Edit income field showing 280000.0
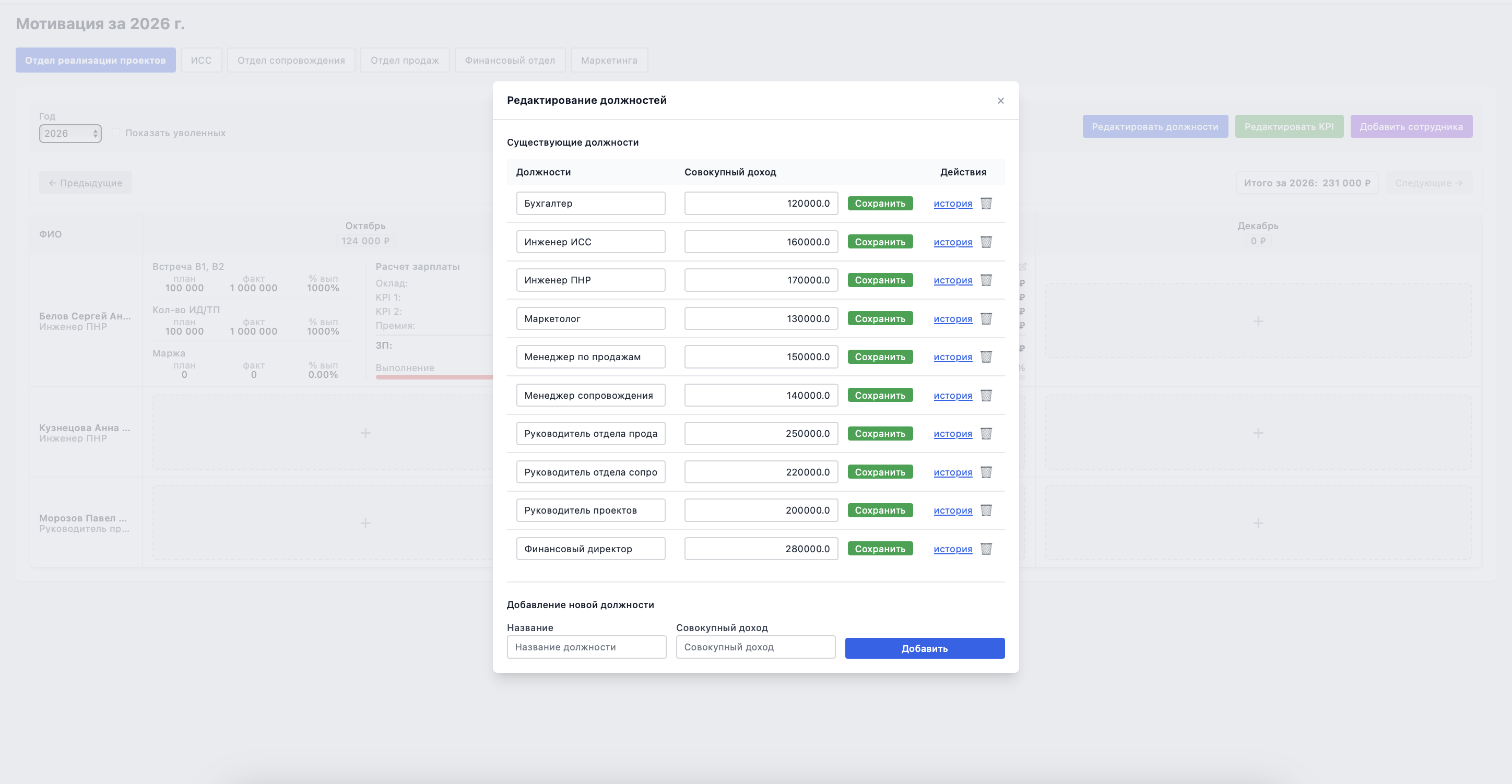The height and width of the screenshot is (784, 1512). 761,549
